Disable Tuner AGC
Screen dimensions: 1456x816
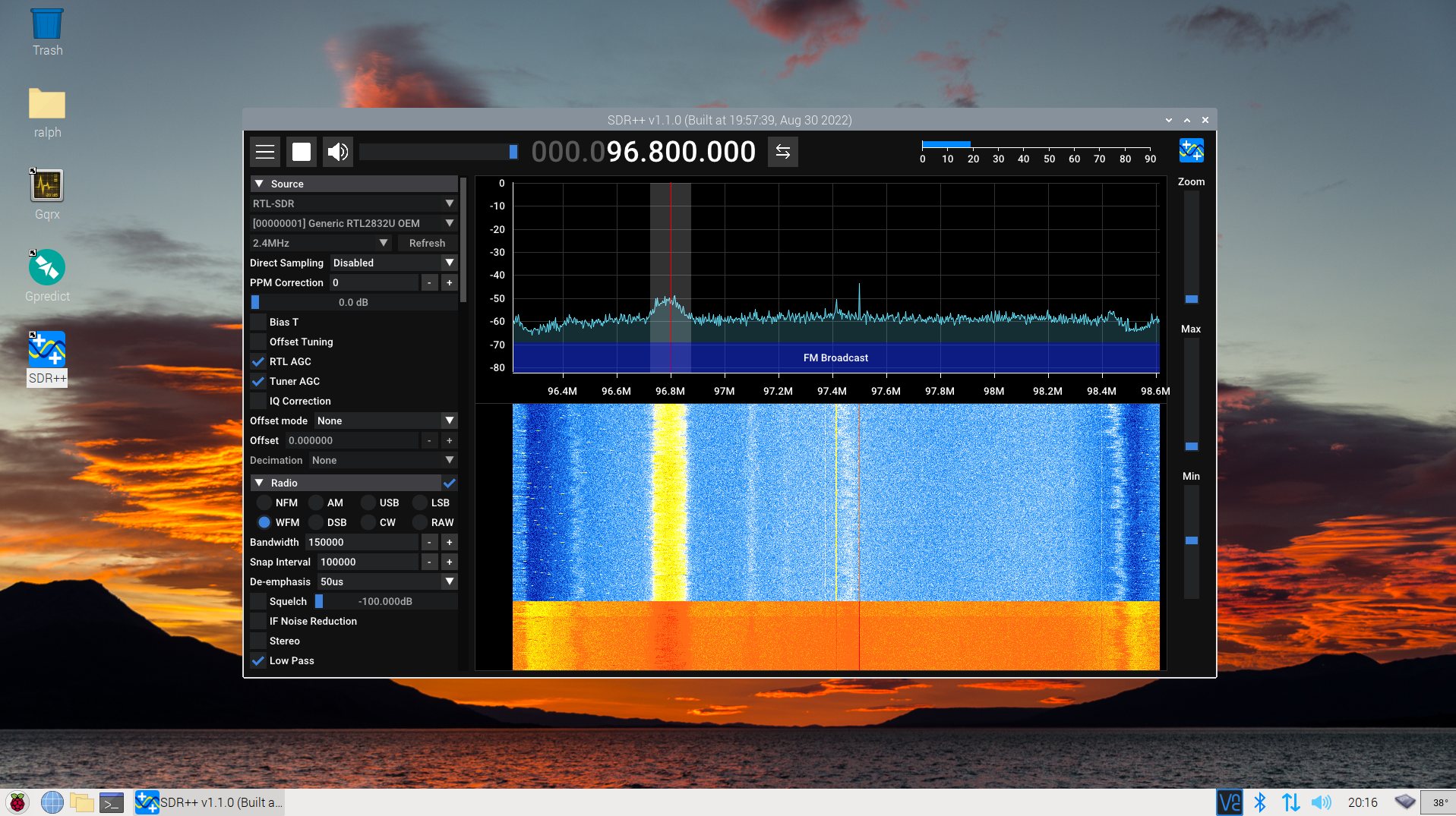coord(258,381)
